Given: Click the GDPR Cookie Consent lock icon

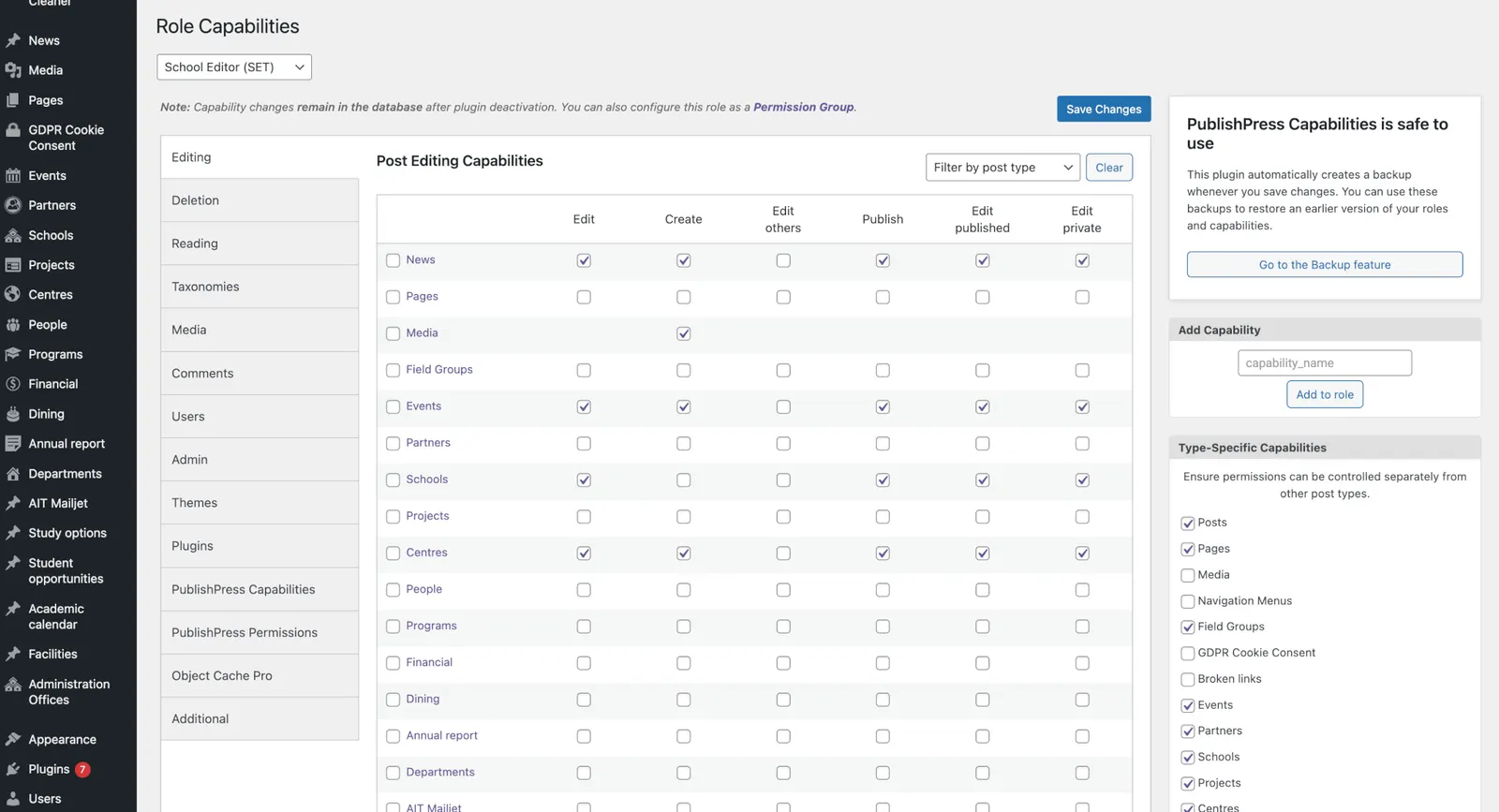Looking at the screenshot, I should pos(13,130).
